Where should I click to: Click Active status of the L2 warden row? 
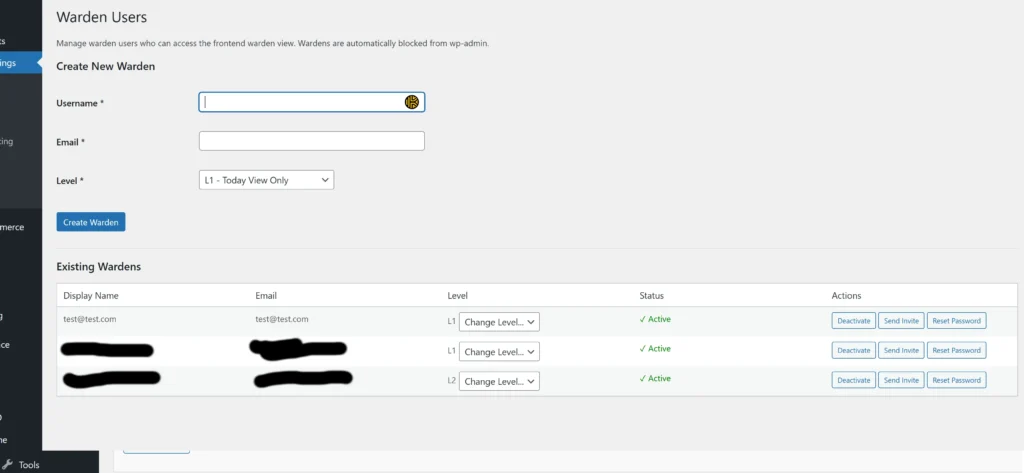(655, 378)
